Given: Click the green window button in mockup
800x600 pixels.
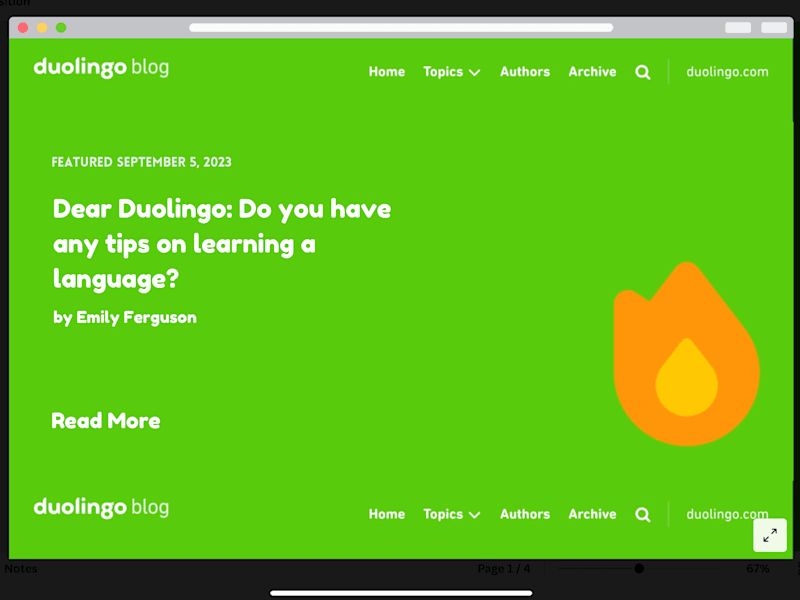Looking at the screenshot, I should [x=61, y=28].
